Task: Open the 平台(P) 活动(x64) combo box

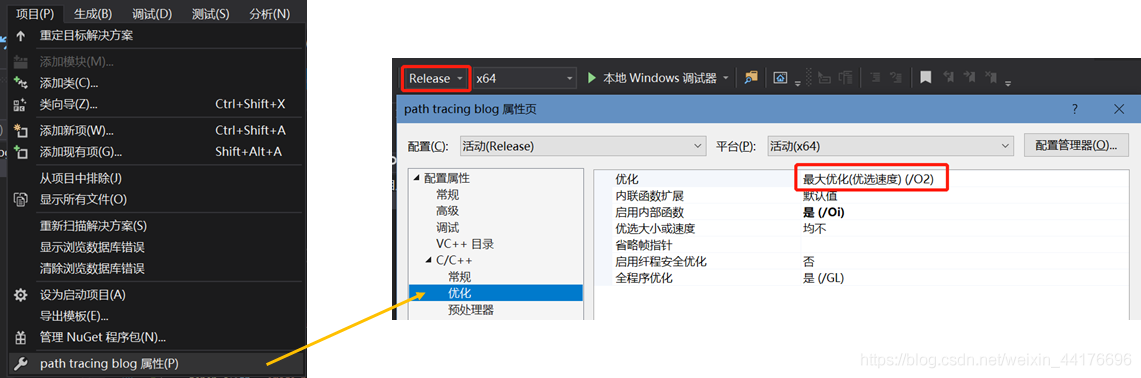Action: coord(891,146)
